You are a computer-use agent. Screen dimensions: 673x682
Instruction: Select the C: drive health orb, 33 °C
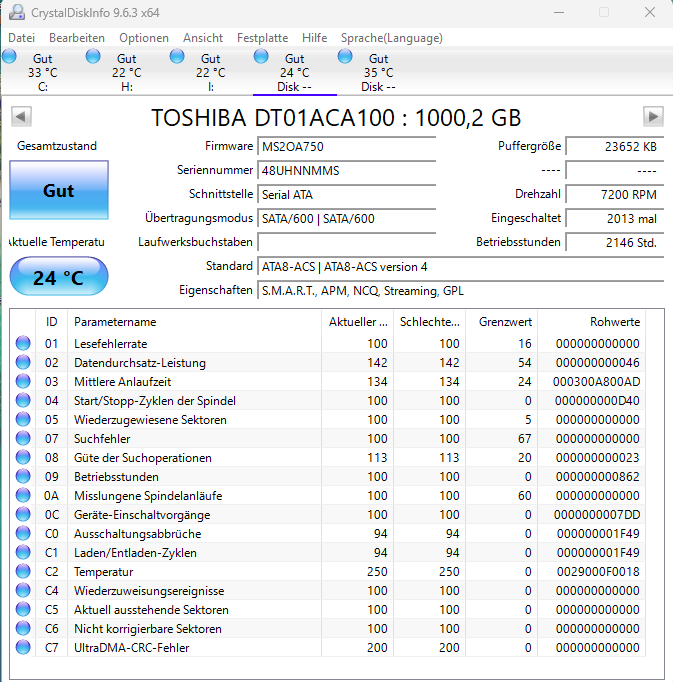(x=9, y=57)
